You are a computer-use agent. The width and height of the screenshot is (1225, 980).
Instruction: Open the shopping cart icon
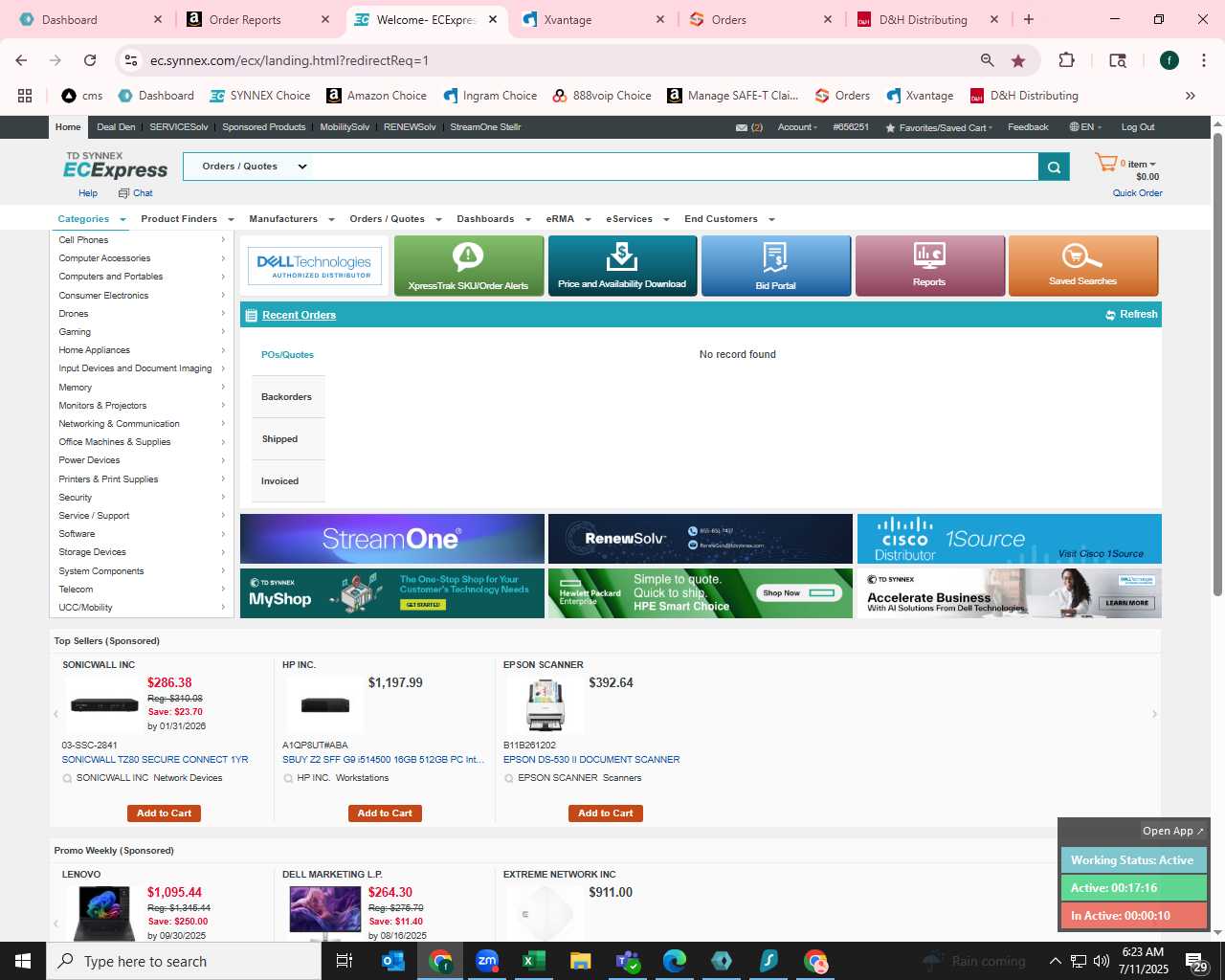[1106, 163]
